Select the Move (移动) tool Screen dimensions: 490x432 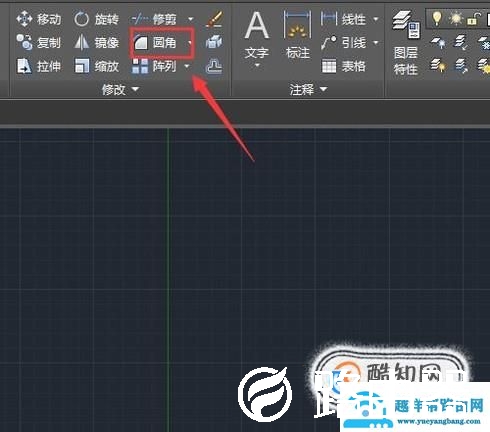pyautogui.click(x=39, y=19)
